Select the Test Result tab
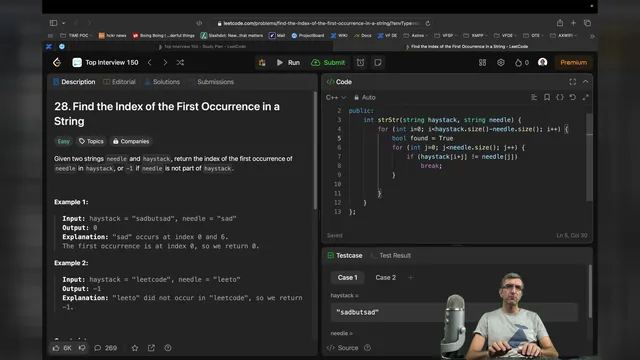 [391, 256]
